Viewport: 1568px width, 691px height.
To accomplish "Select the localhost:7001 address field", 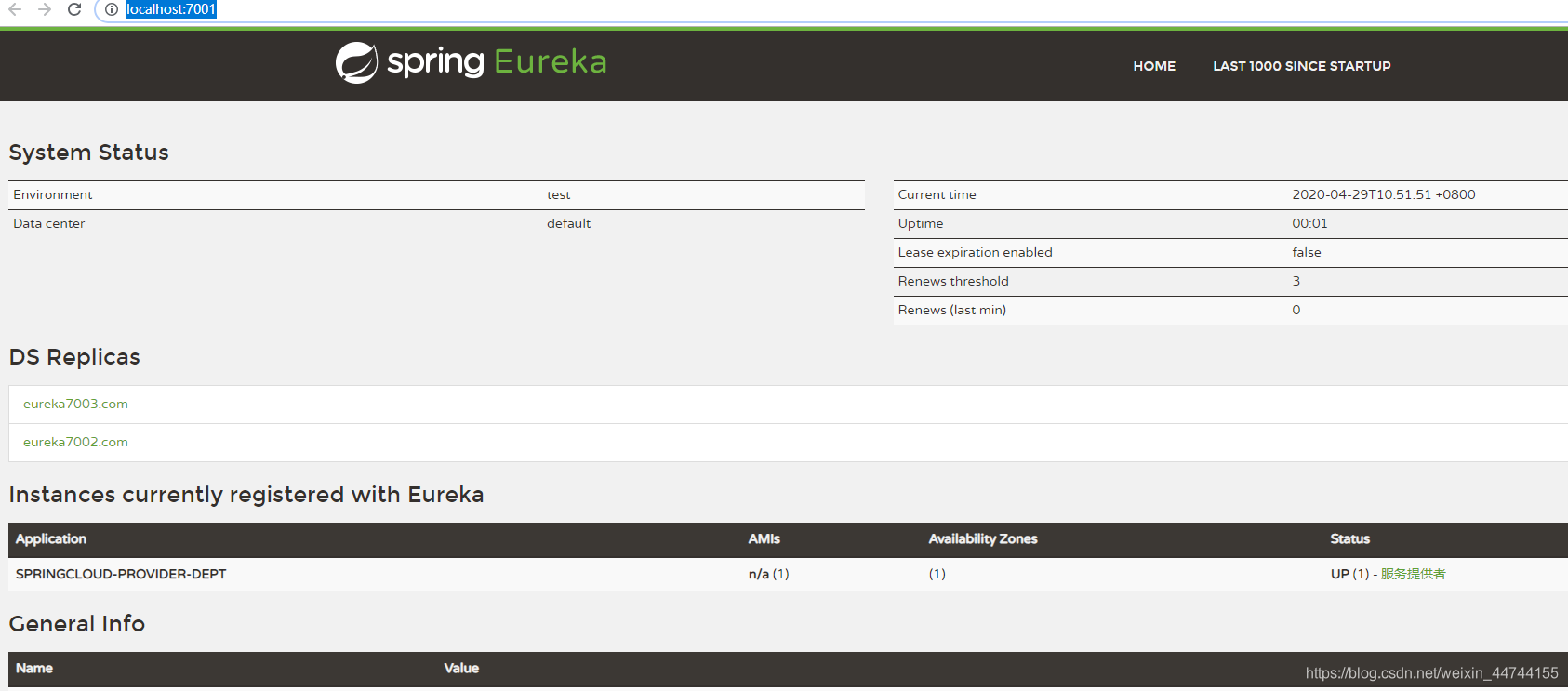I will pos(171,9).
